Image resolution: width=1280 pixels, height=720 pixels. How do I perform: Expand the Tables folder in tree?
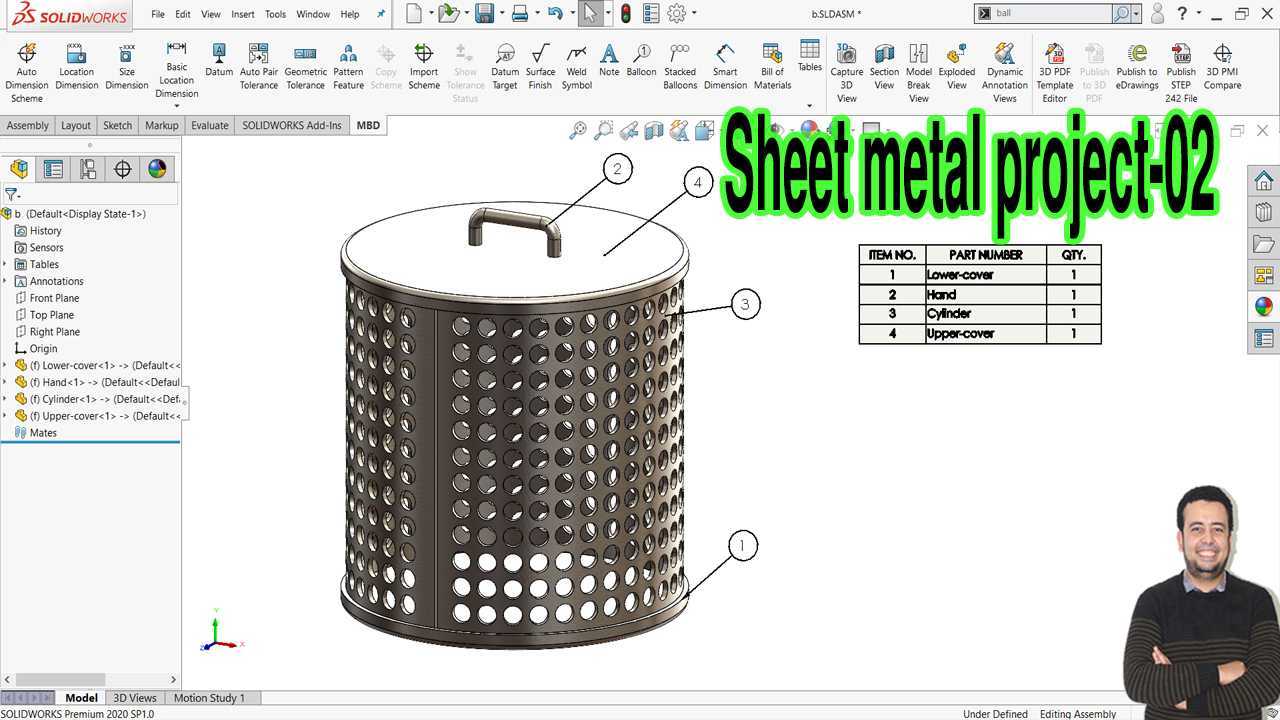(5, 264)
